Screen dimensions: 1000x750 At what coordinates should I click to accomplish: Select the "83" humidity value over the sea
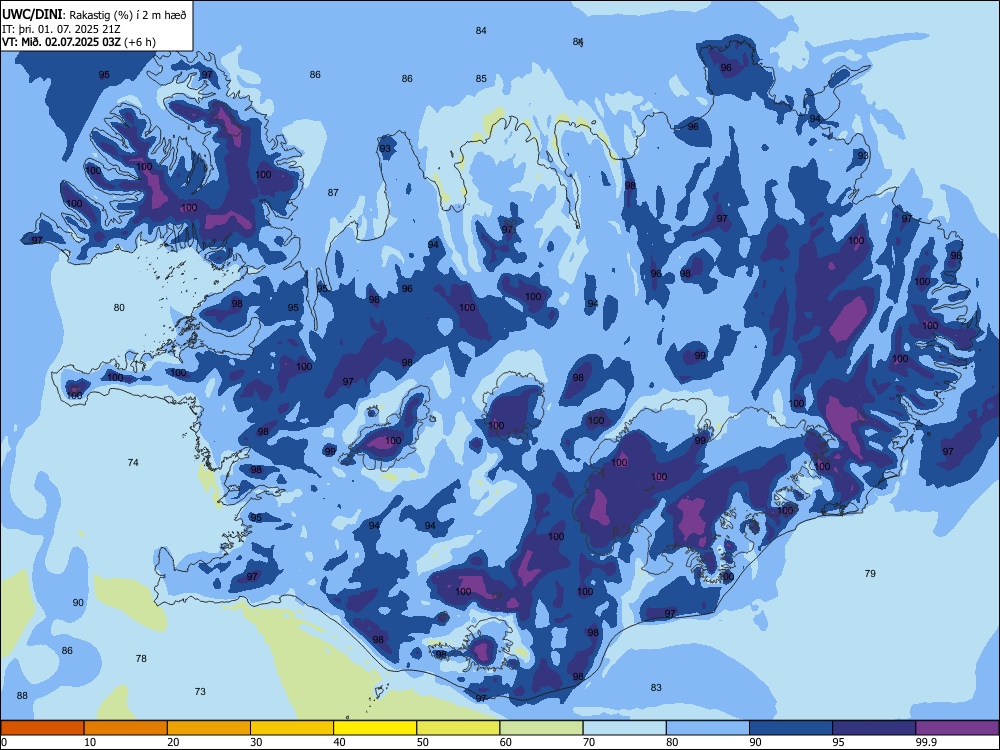pyautogui.click(x=656, y=688)
